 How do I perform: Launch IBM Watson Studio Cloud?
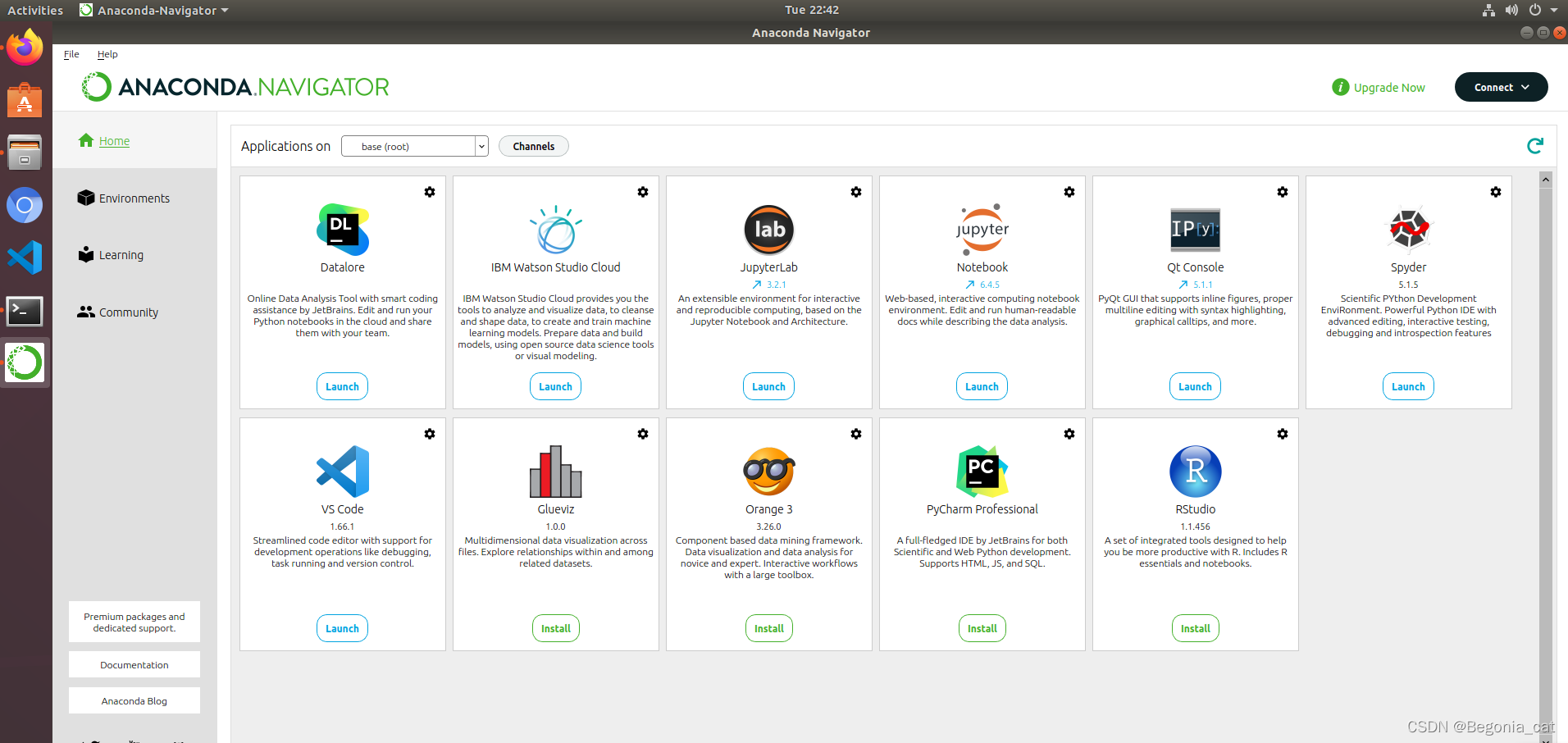556,386
